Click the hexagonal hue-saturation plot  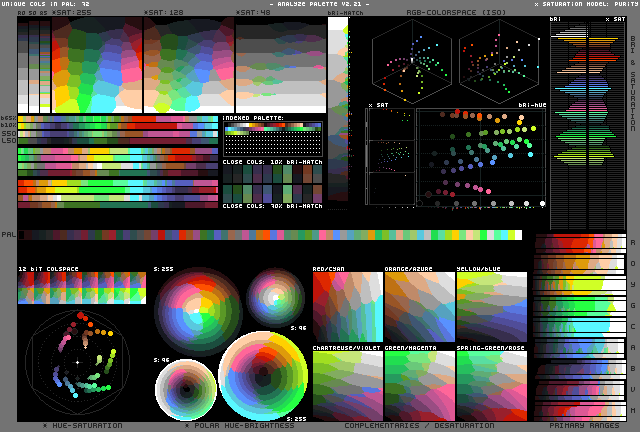point(78,362)
